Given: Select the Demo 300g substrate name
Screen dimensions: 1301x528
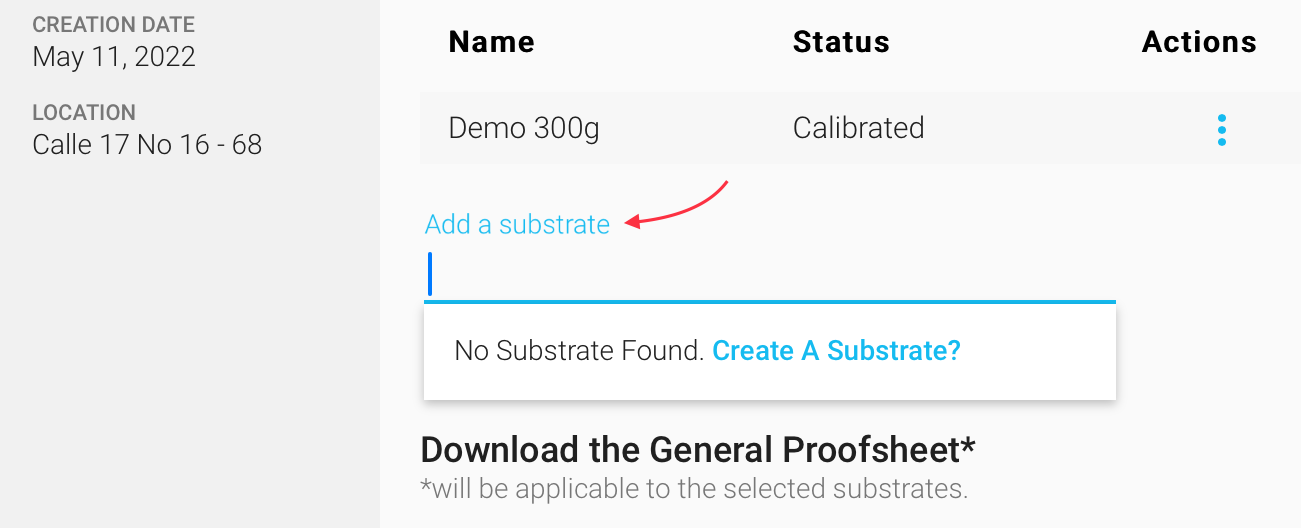Looking at the screenshot, I should tap(524, 128).
